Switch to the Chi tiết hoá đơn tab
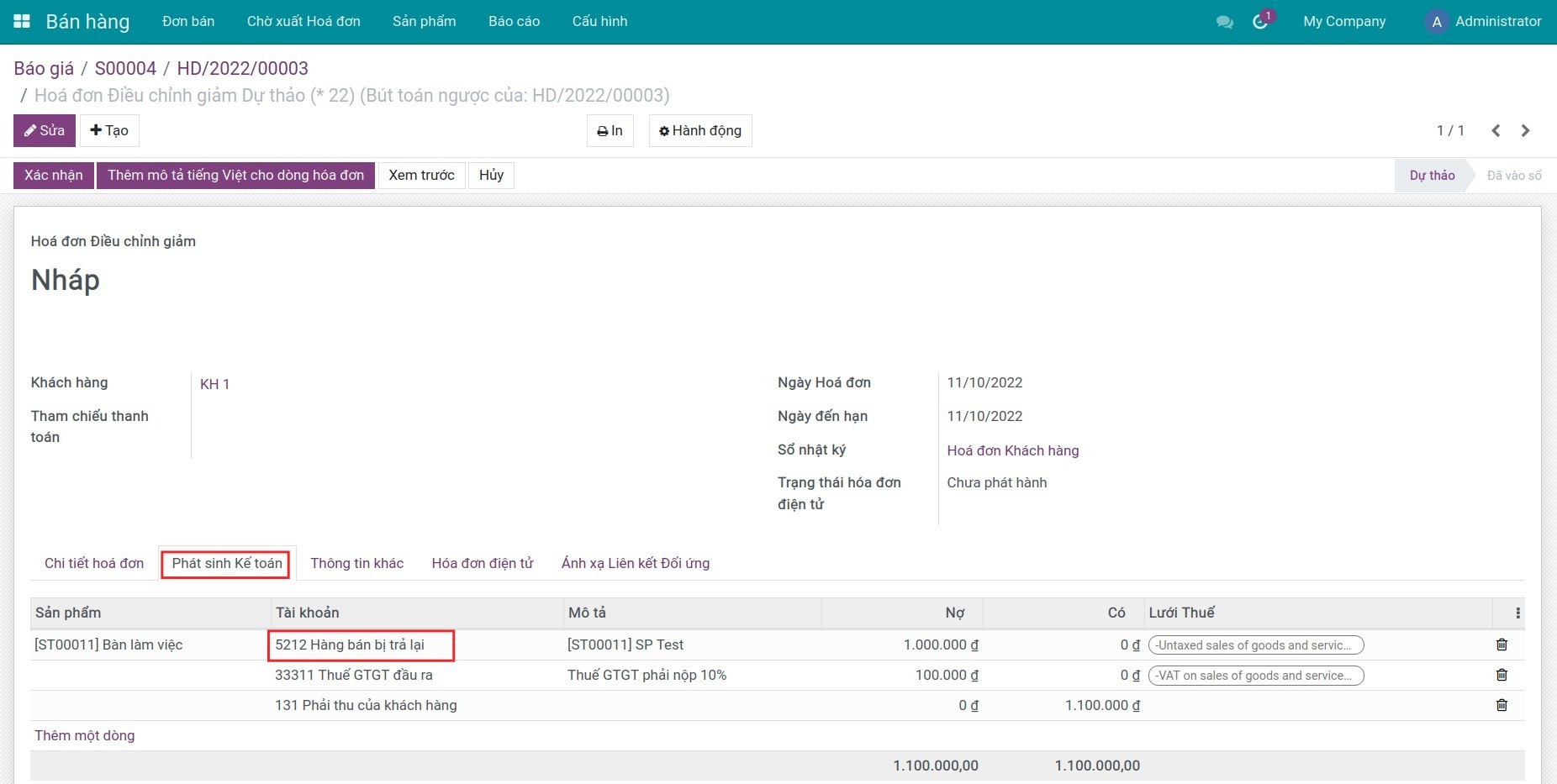Image resolution: width=1557 pixels, height=784 pixels. pyautogui.click(x=94, y=563)
